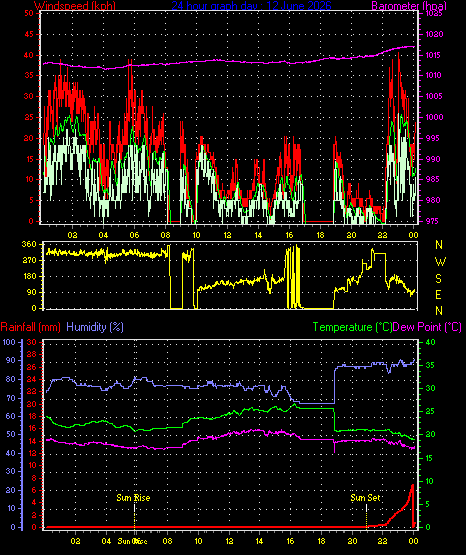Click the 40 degree temperature axis value
Viewport: 466px width, 555px height.
[430, 342]
